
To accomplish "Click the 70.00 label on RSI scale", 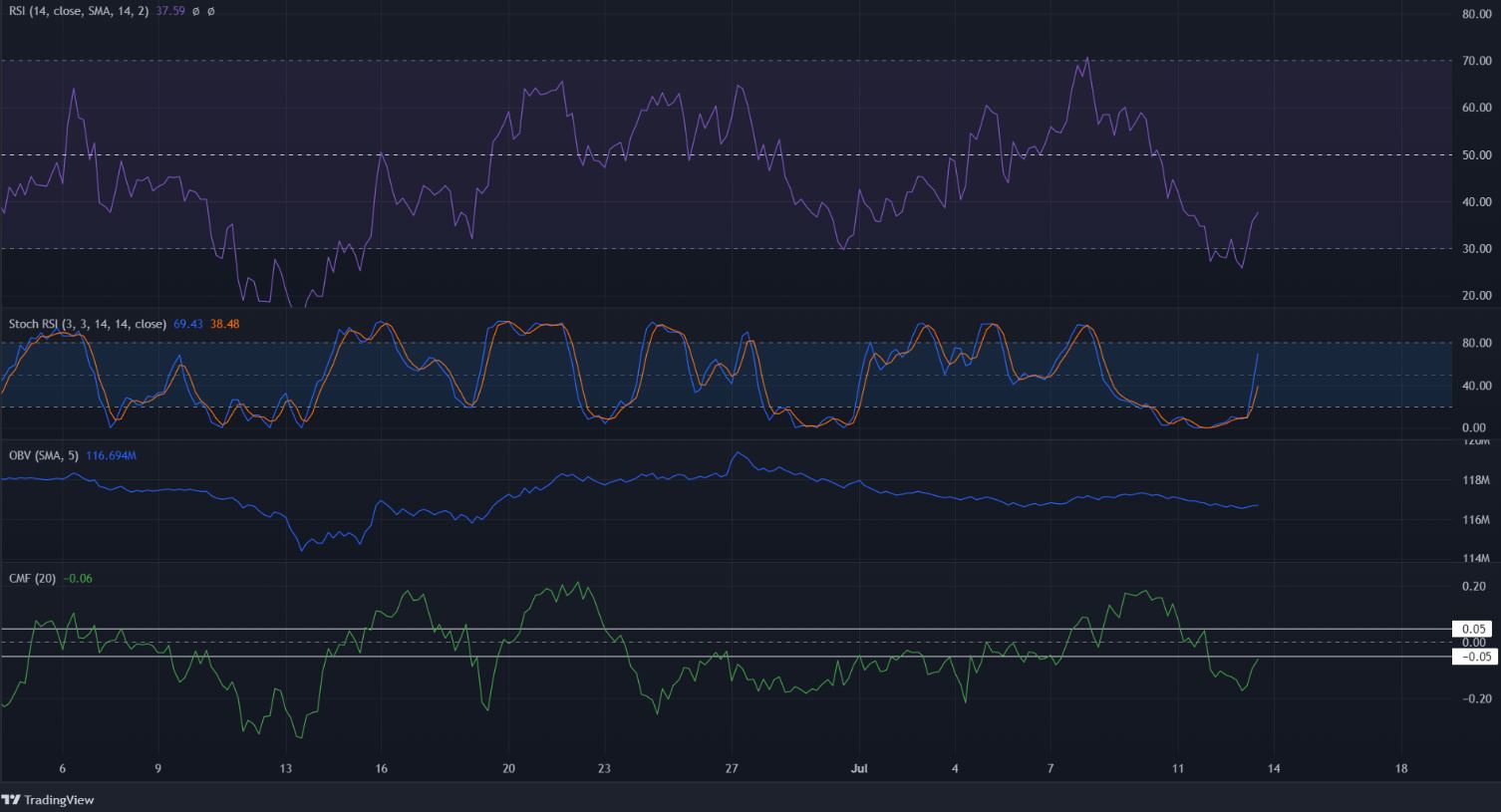I will point(1475,61).
